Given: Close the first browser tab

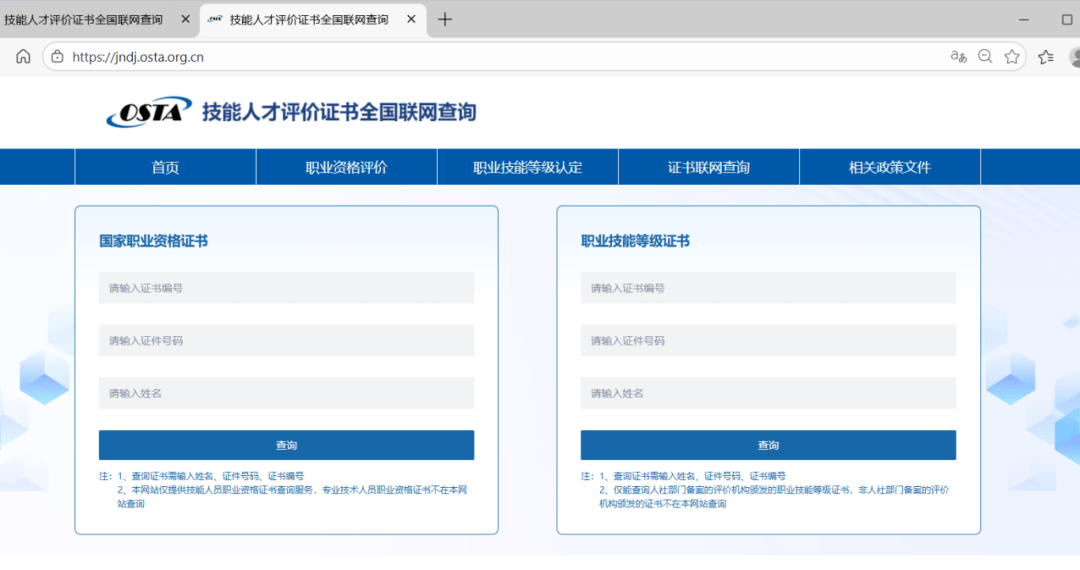Looking at the screenshot, I should (185, 19).
